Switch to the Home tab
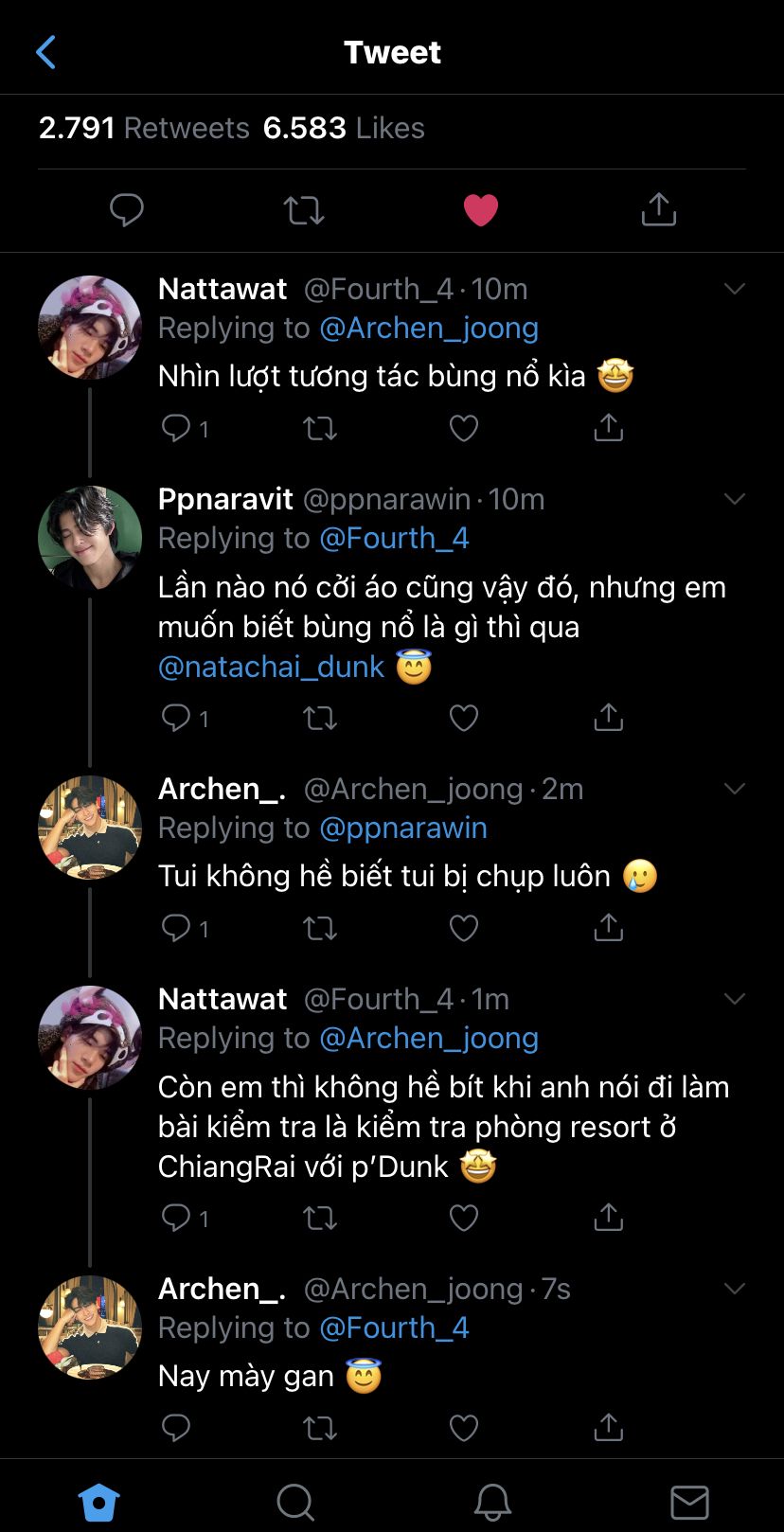Screen dimensions: 784x1532 pos(98,1502)
